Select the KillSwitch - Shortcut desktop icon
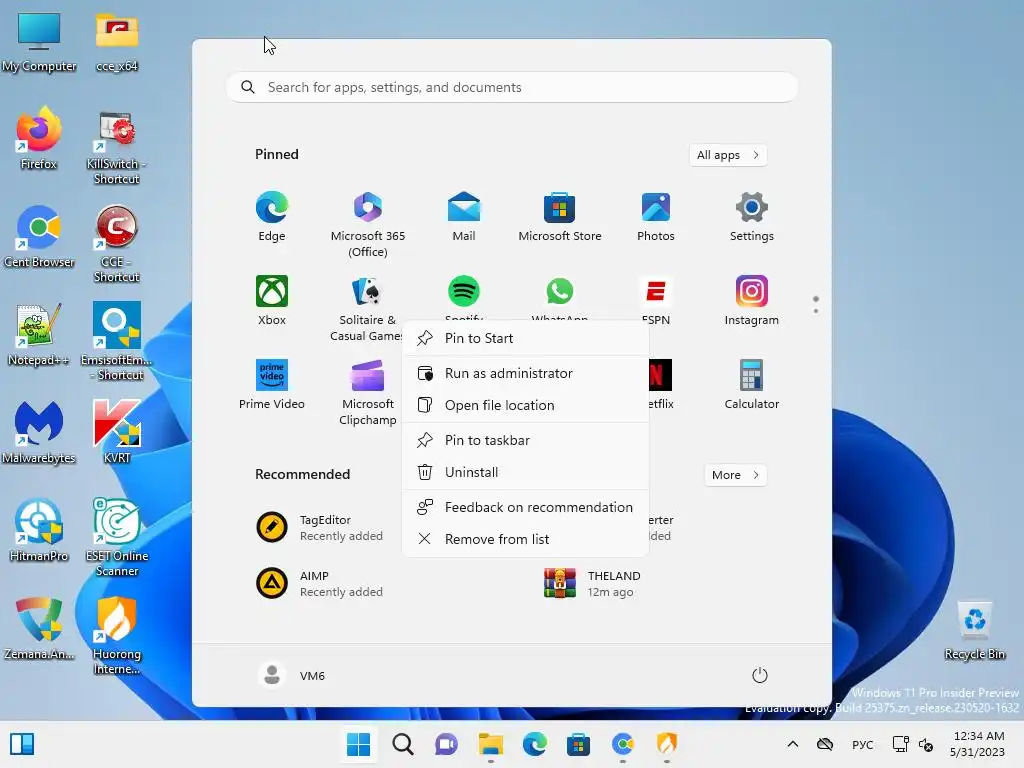The height and width of the screenshot is (768, 1024). pos(117,148)
